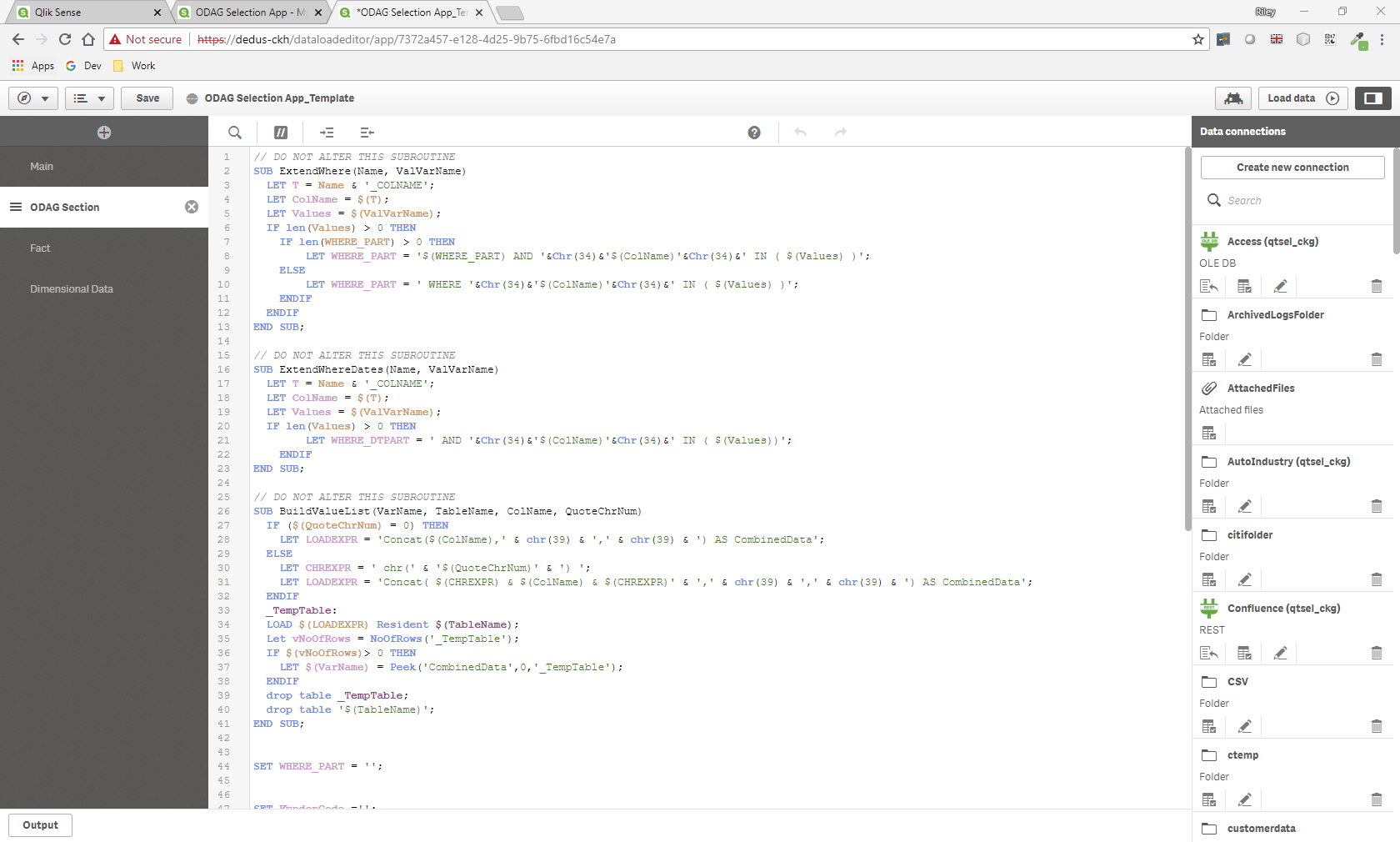Image resolution: width=1400 pixels, height=842 pixels.
Task: Edit the ctemp folder connection
Action: (x=1245, y=799)
